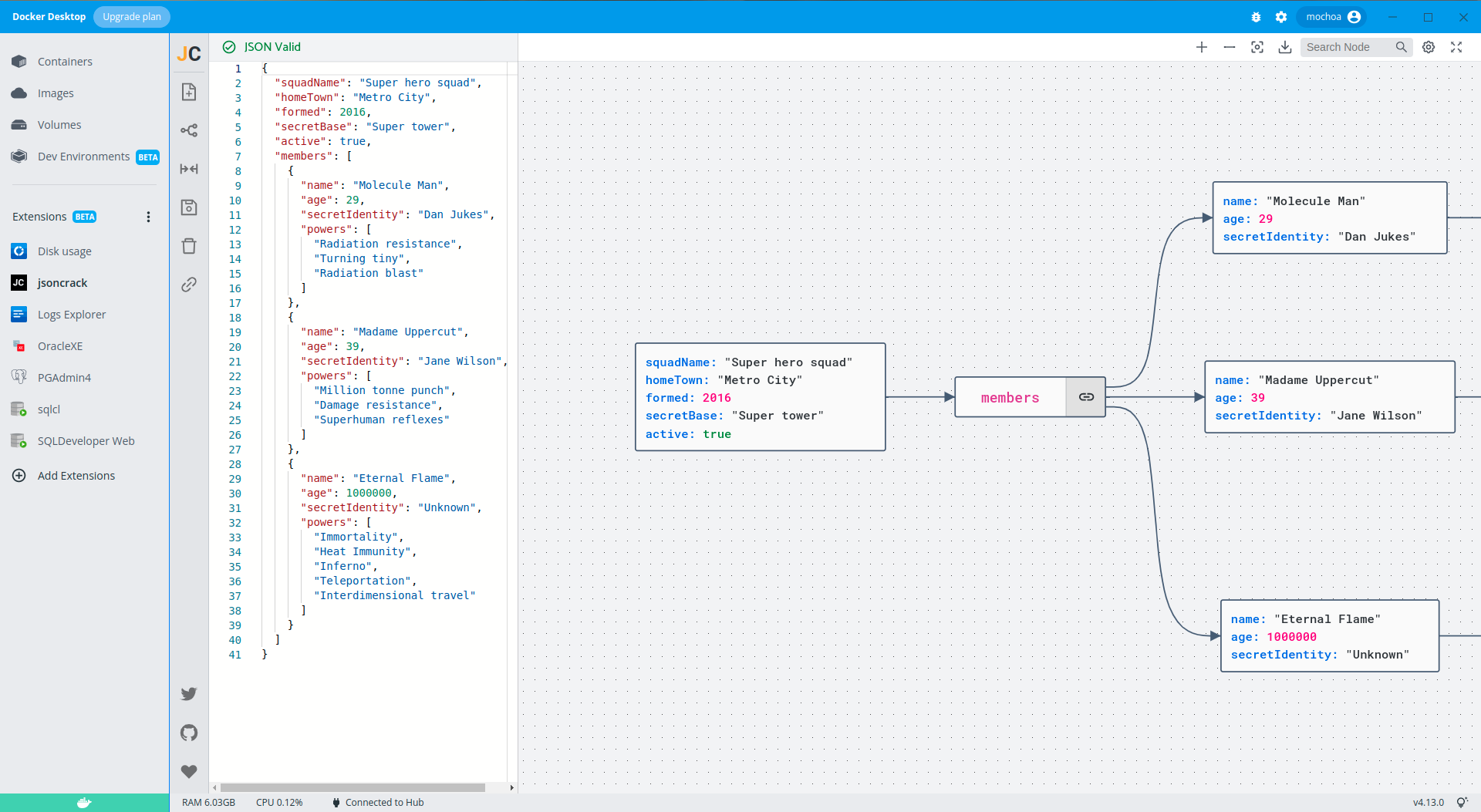Open the sqlcl extension

click(x=85, y=409)
